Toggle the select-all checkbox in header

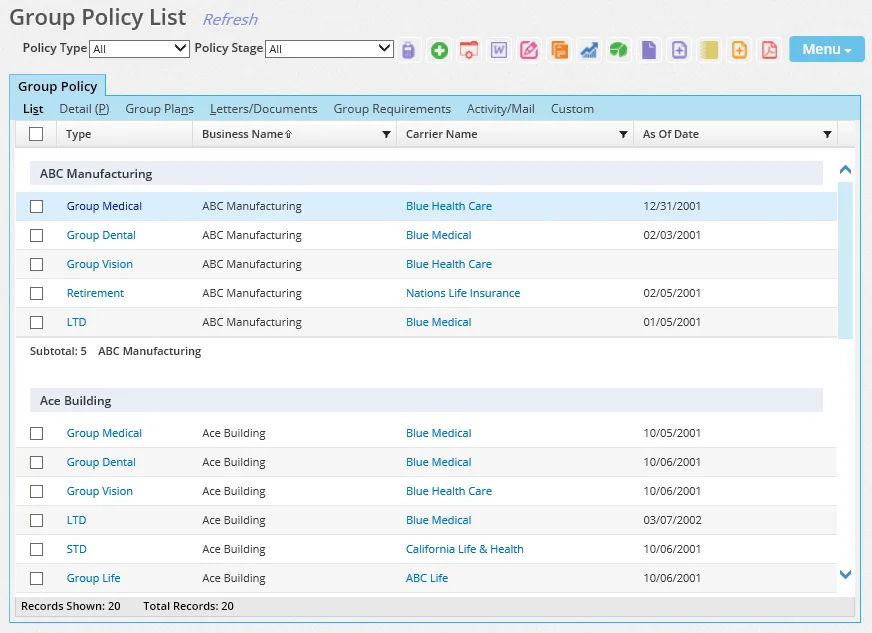pos(36,134)
